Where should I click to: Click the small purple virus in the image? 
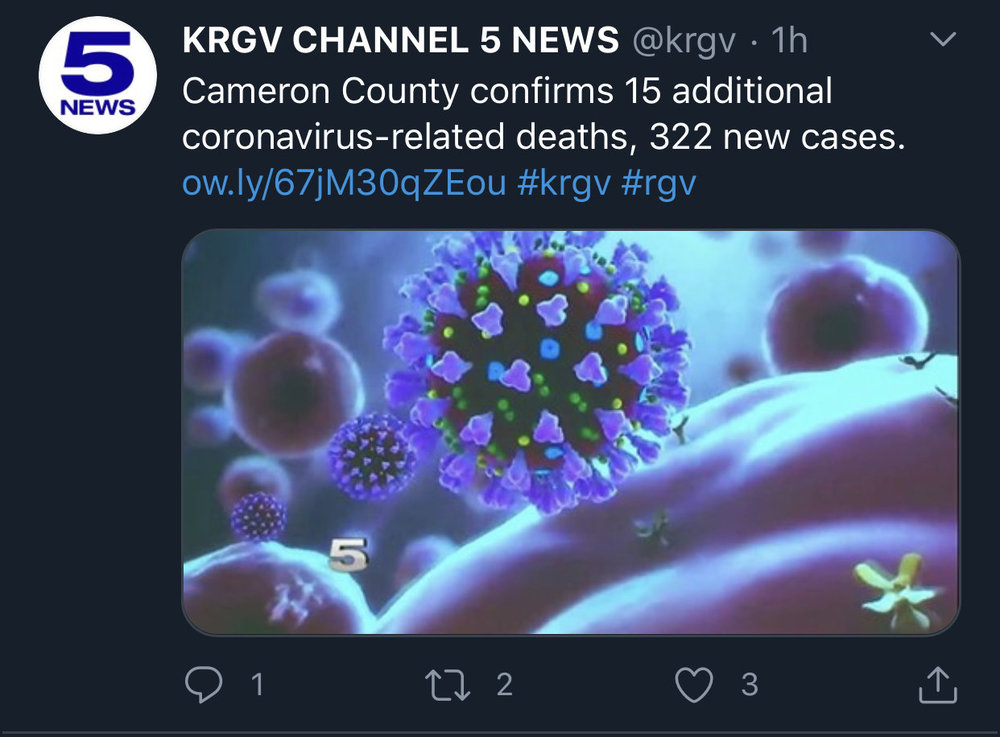pos(372,457)
